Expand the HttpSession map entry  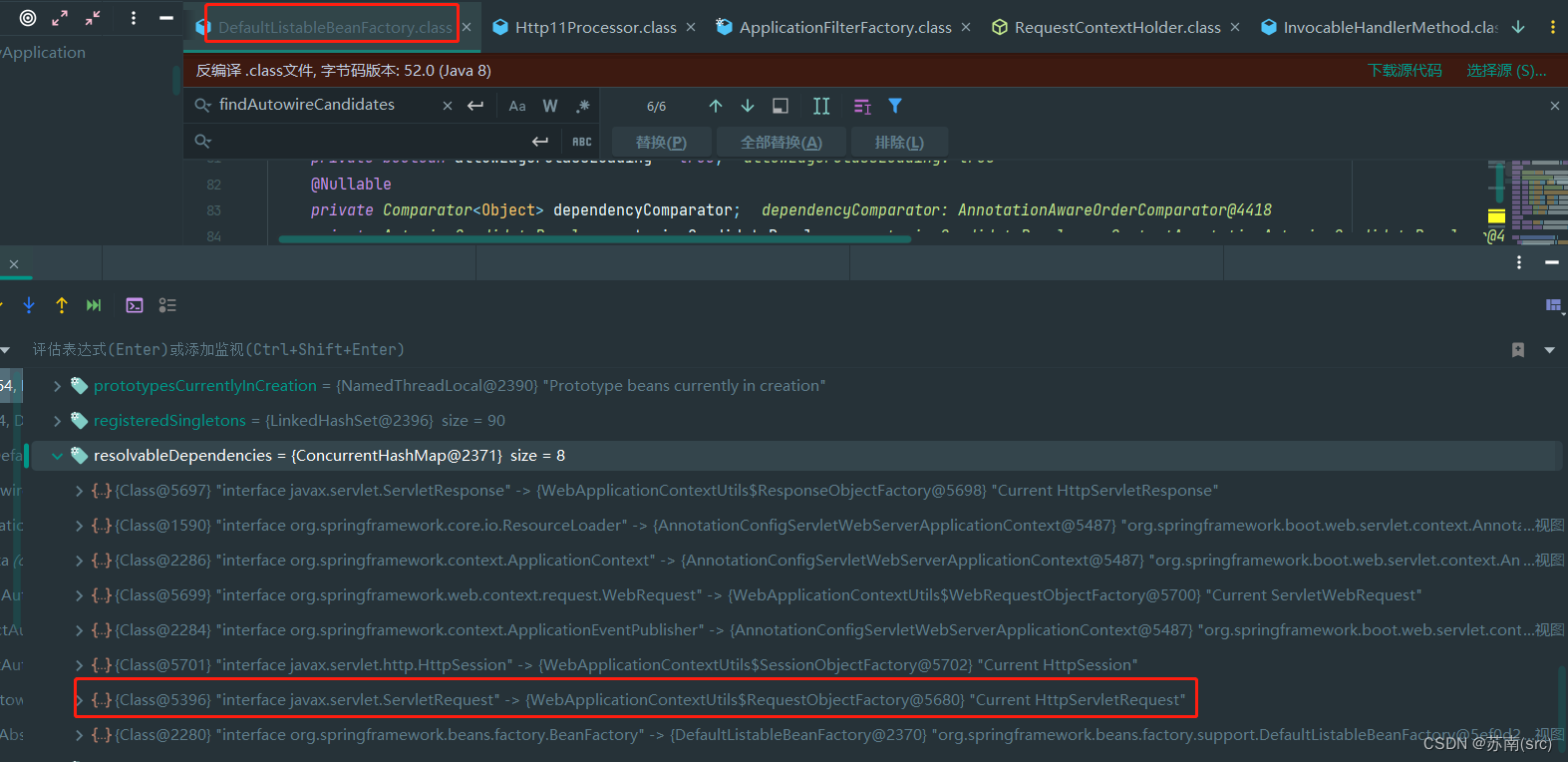(x=79, y=665)
